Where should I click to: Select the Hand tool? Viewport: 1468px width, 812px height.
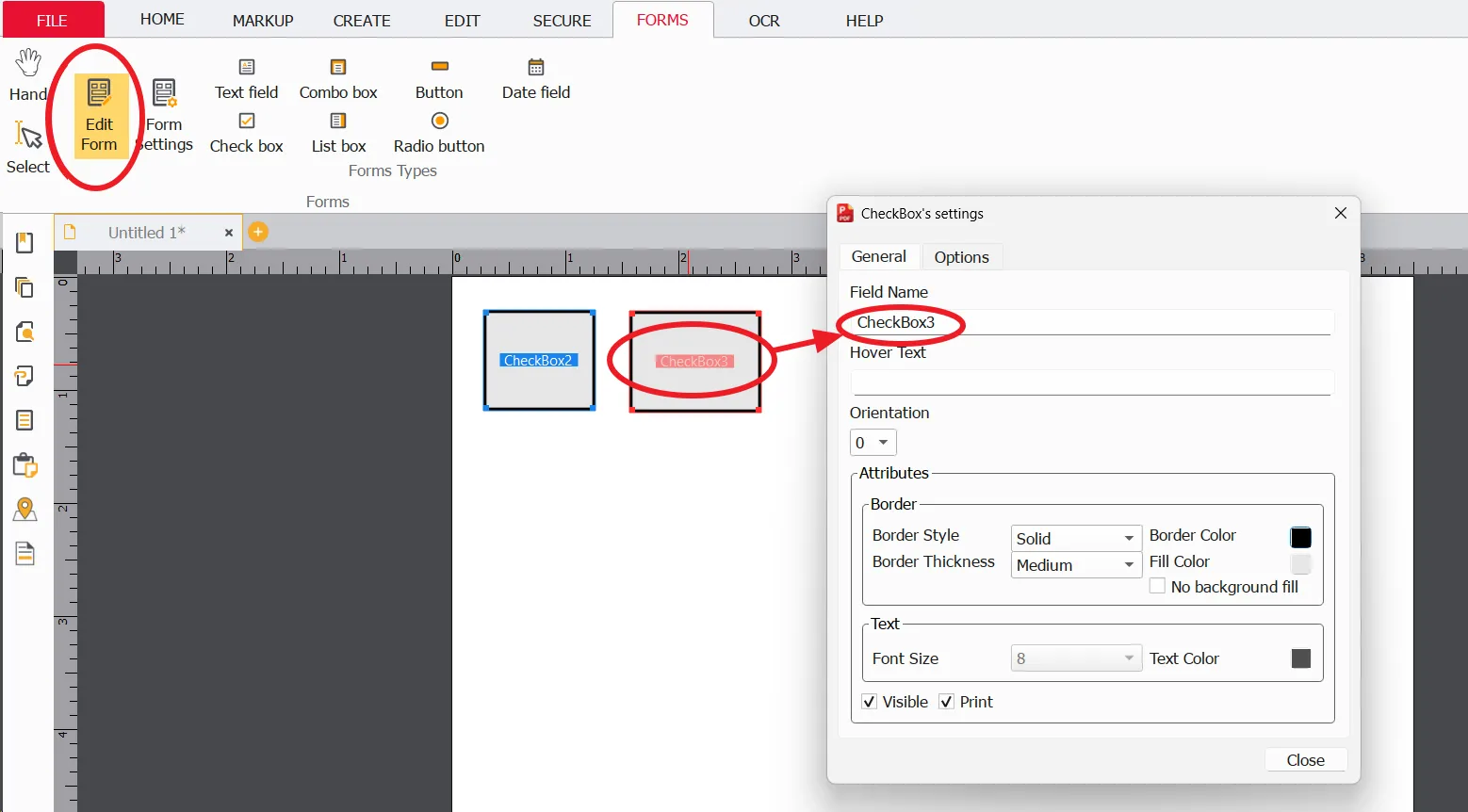28,75
